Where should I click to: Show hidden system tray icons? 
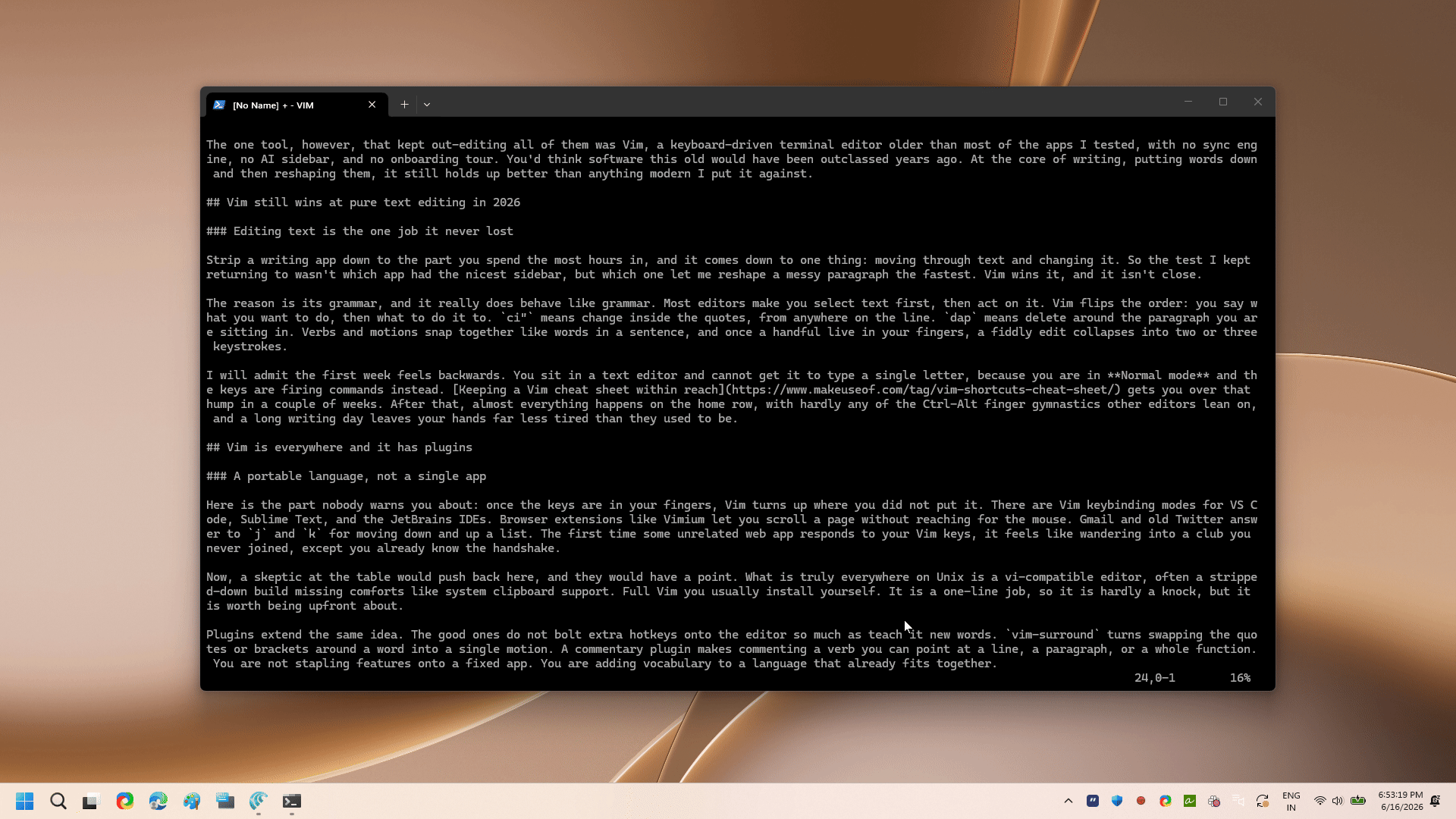(1068, 801)
